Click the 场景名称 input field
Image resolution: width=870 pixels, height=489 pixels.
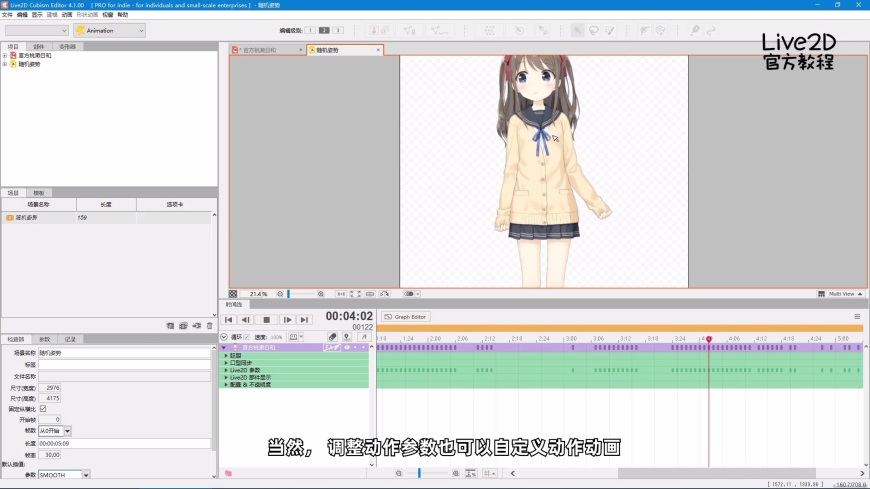pos(124,353)
